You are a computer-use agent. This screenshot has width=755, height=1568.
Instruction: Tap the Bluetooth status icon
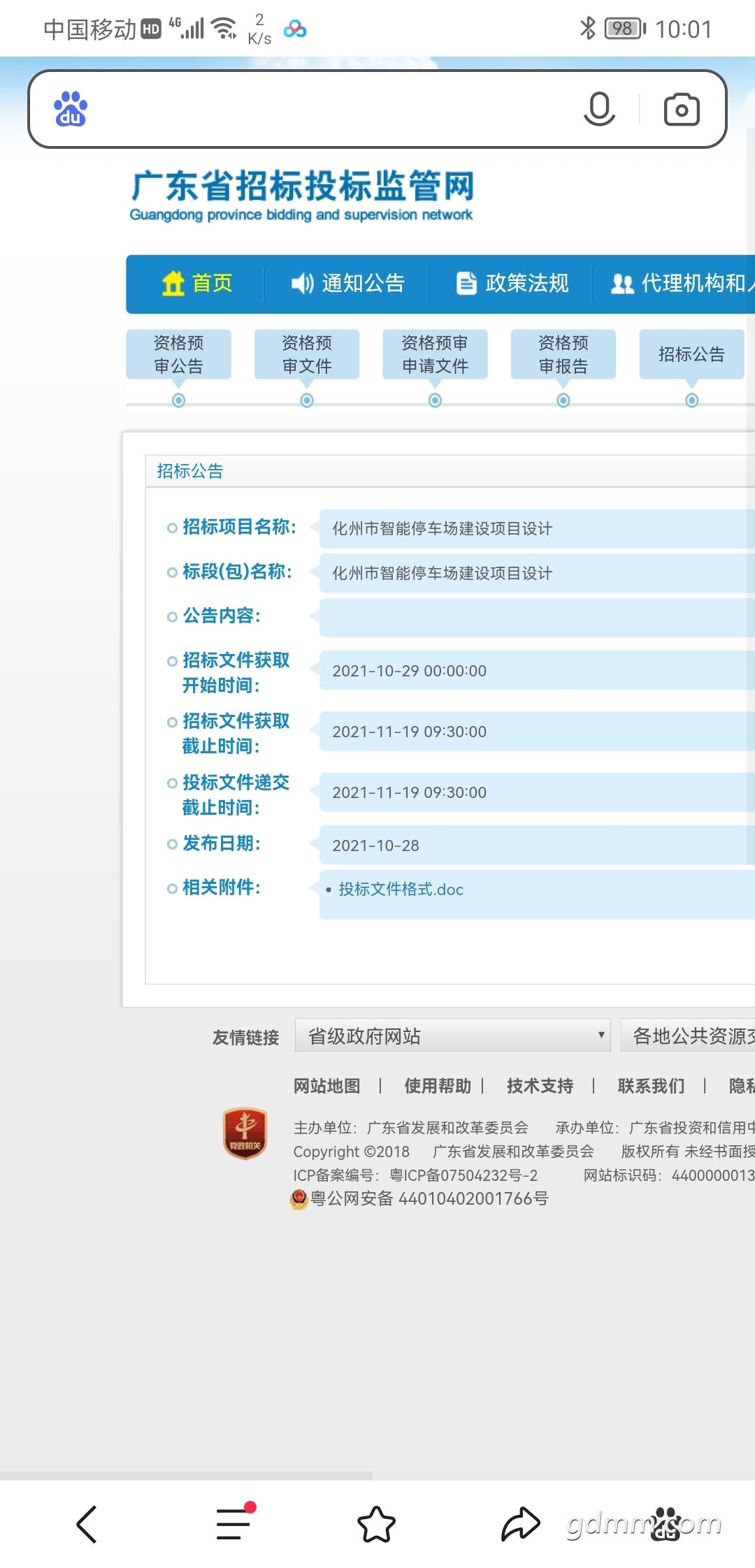click(587, 29)
